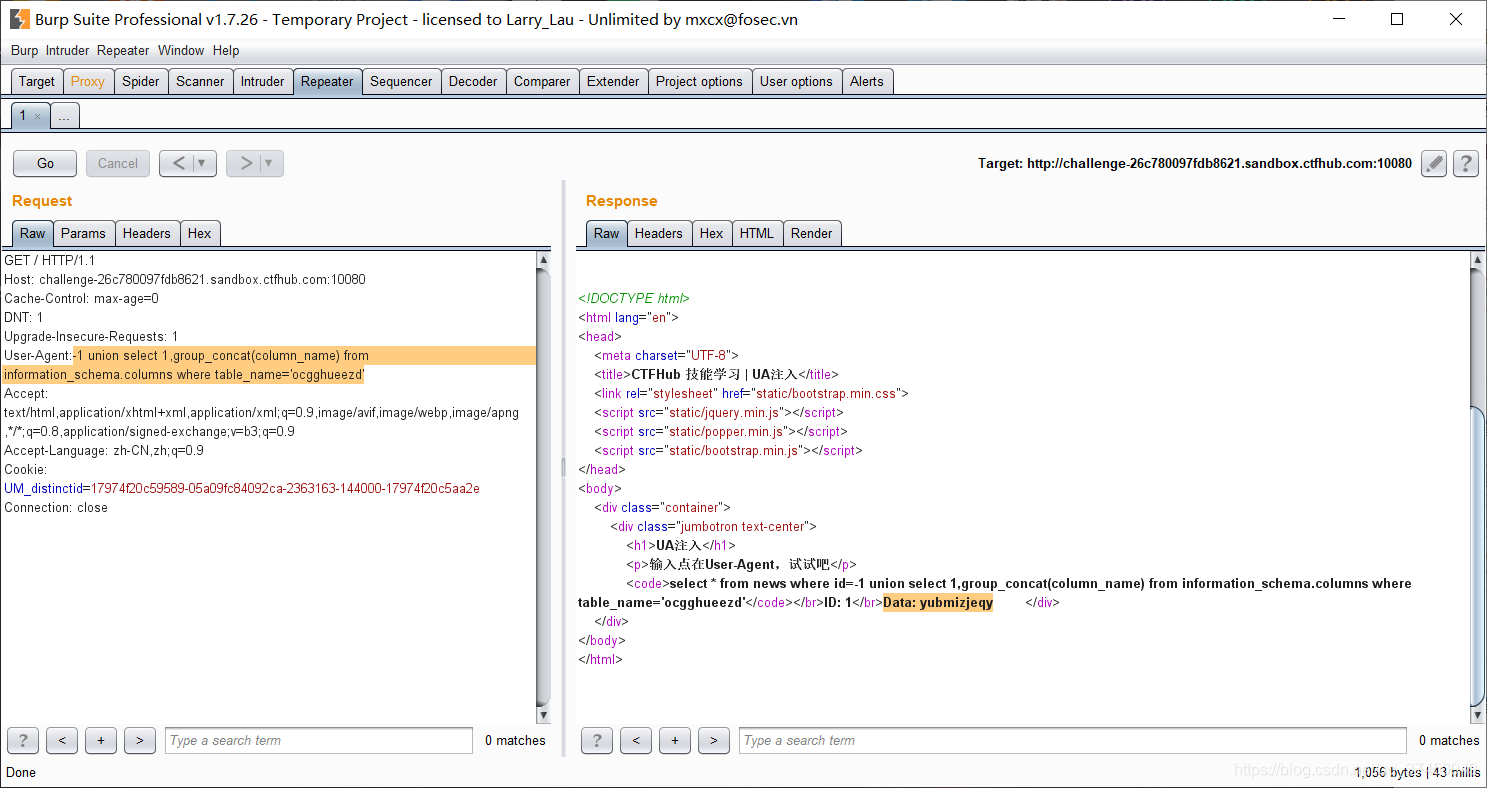1487x788 pixels.
Task: Select request Raw view tab
Action: [x=33, y=233]
